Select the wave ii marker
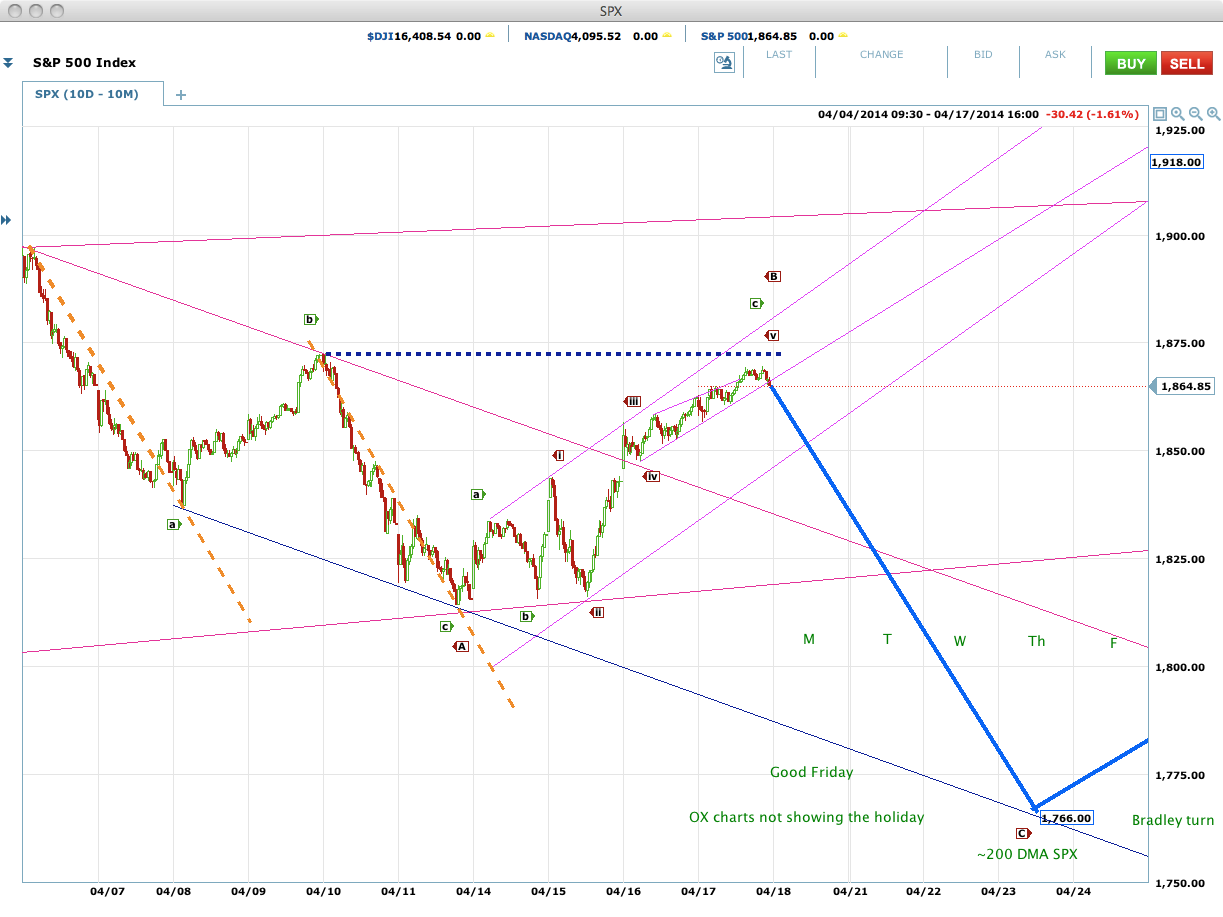The height and width of the screenshot is (917, 1223). tap(597, 612)
